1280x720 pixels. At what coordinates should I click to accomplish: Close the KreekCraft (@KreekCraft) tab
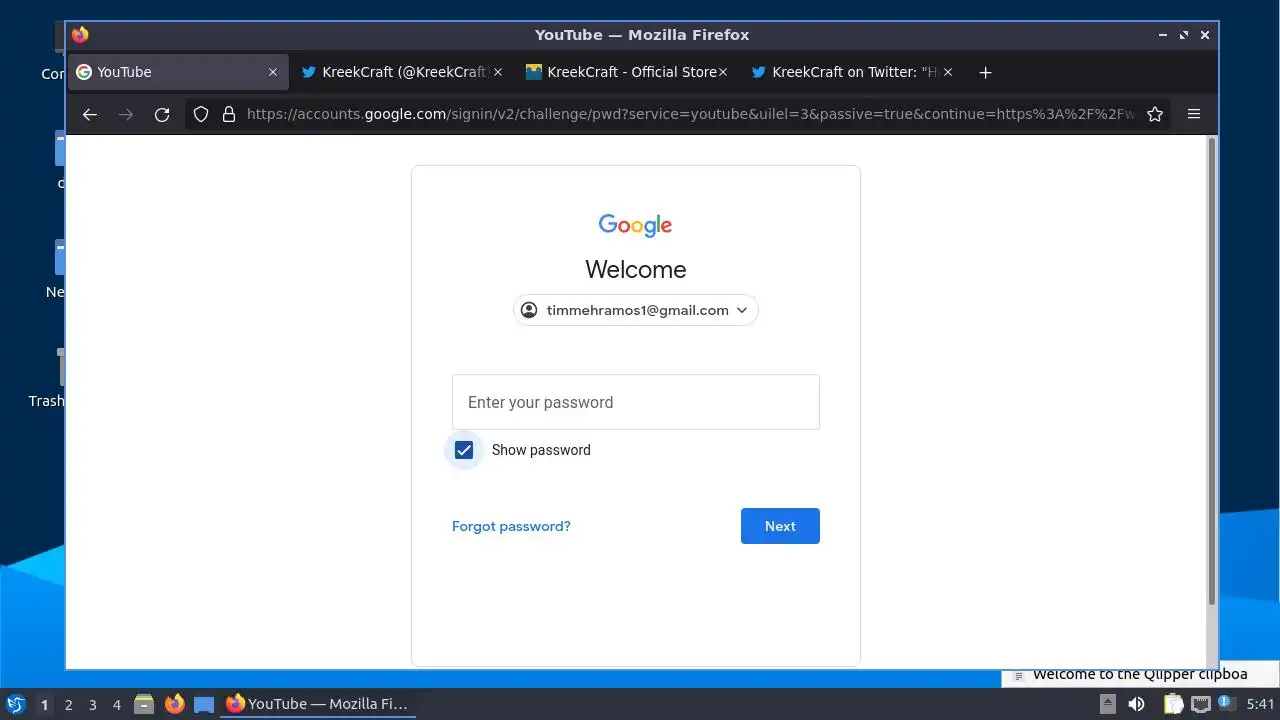tap(498, 72)
